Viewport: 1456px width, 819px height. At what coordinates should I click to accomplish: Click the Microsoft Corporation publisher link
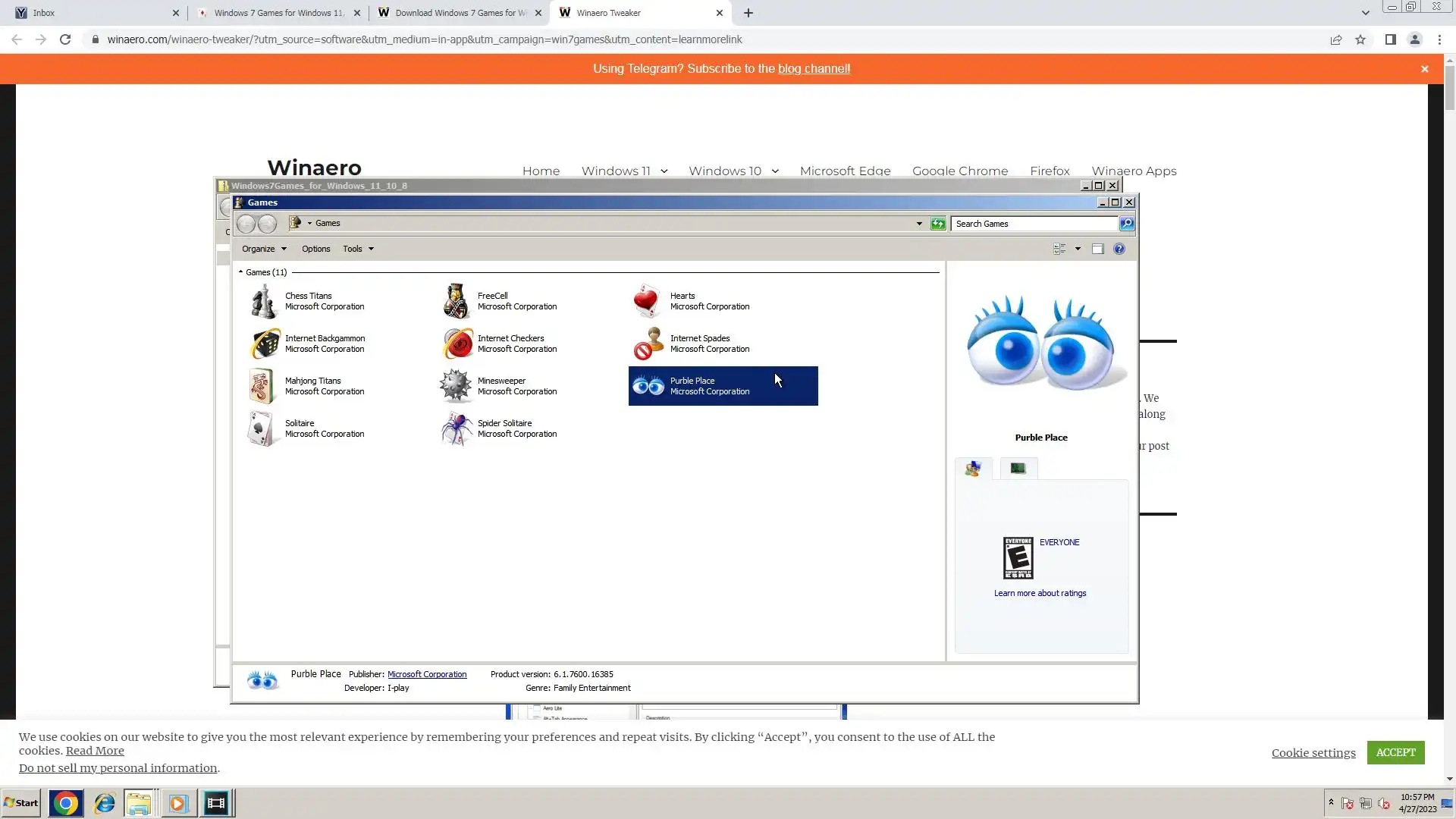(x=427, y=674)
